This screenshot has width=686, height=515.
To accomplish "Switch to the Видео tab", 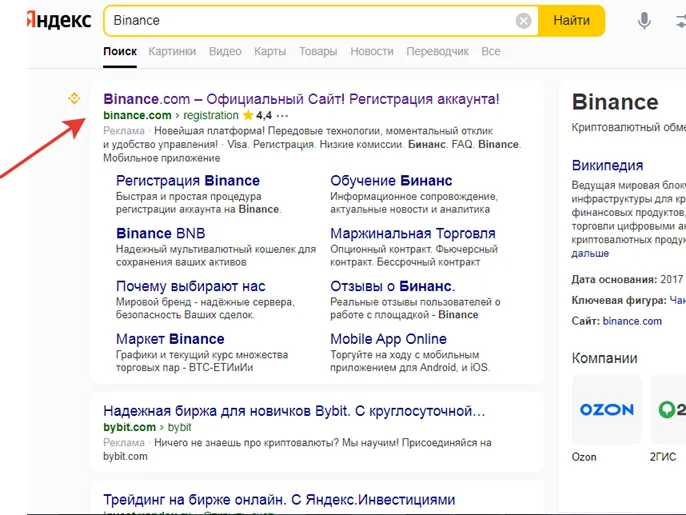I will click(x=225, y=51).
